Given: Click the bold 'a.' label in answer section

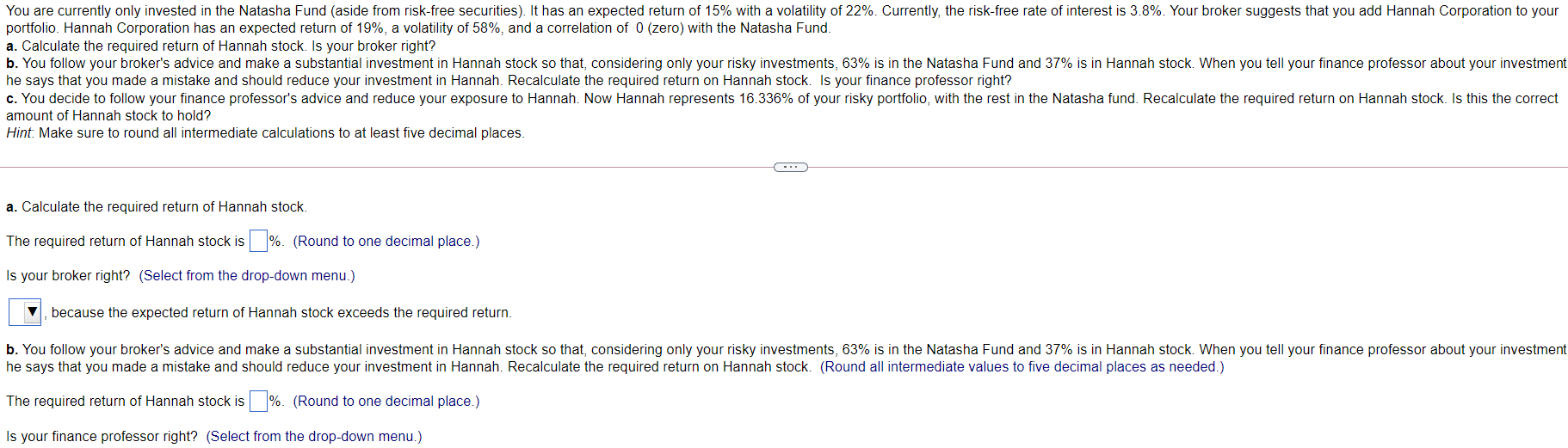Looking at the screenshot, I should pos(11,207).
